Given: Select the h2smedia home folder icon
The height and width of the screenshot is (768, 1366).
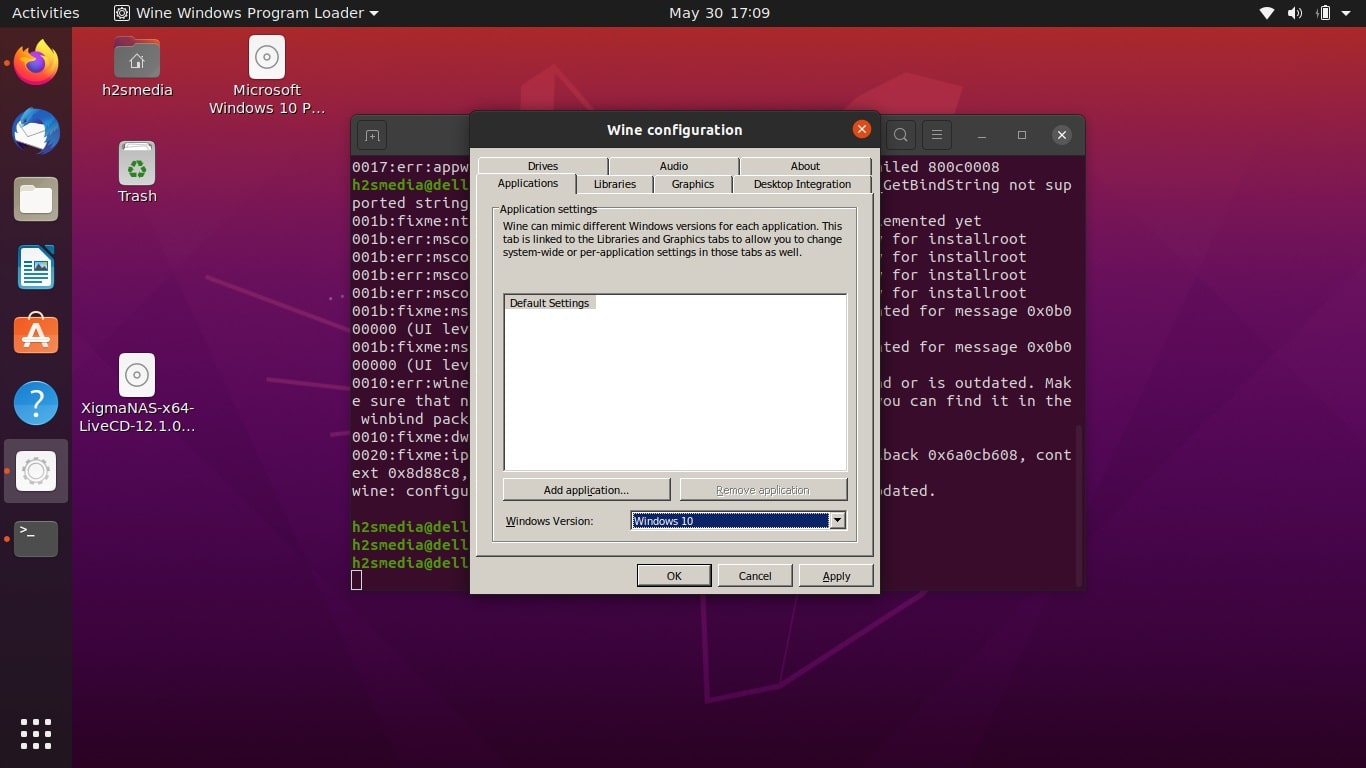Looking at the screenshot, I should pos(137,68).
